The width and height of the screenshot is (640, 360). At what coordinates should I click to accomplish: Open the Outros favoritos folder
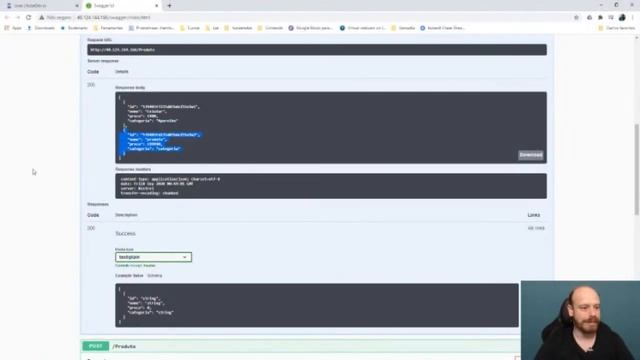(617, 28)
